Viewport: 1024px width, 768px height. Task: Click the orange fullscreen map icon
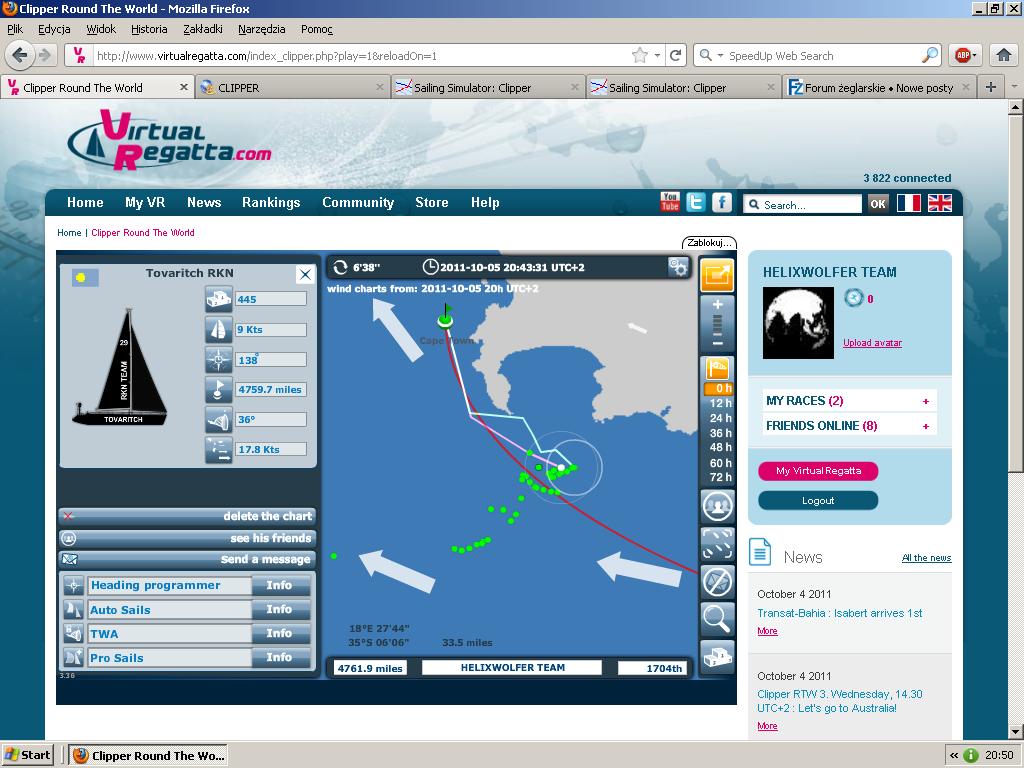[x=717, y=274]
